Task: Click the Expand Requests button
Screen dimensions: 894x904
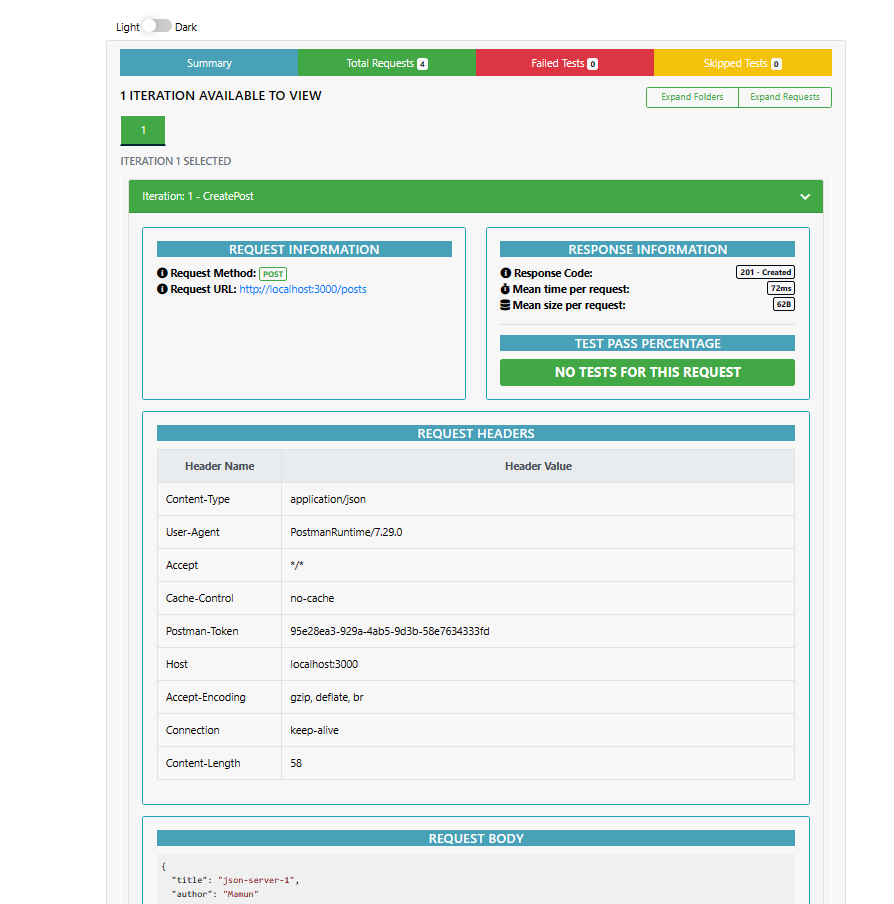Action: coord(783,97)
